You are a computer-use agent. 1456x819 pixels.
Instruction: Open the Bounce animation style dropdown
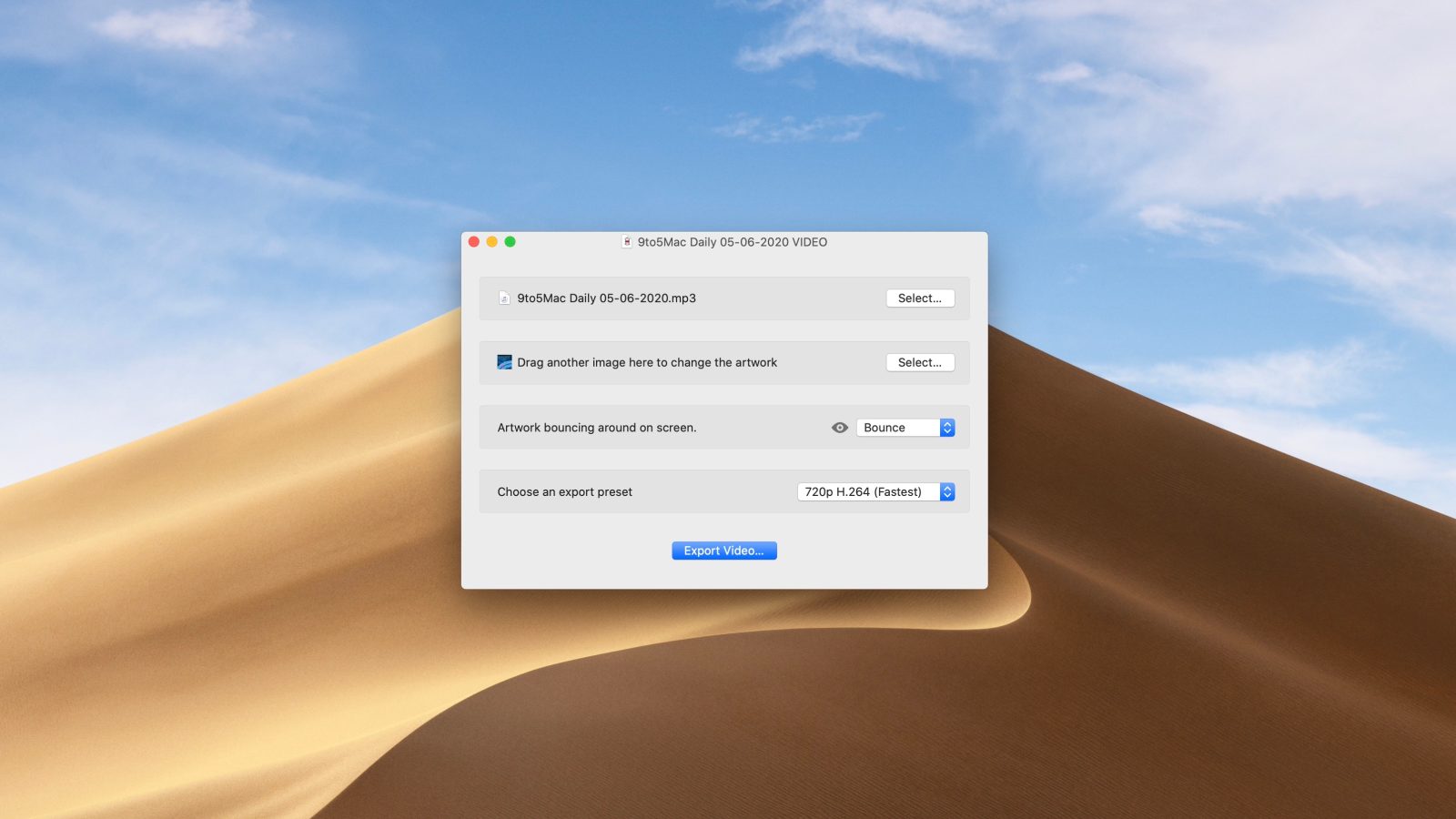pyautogui.click(x=897, y=428)
